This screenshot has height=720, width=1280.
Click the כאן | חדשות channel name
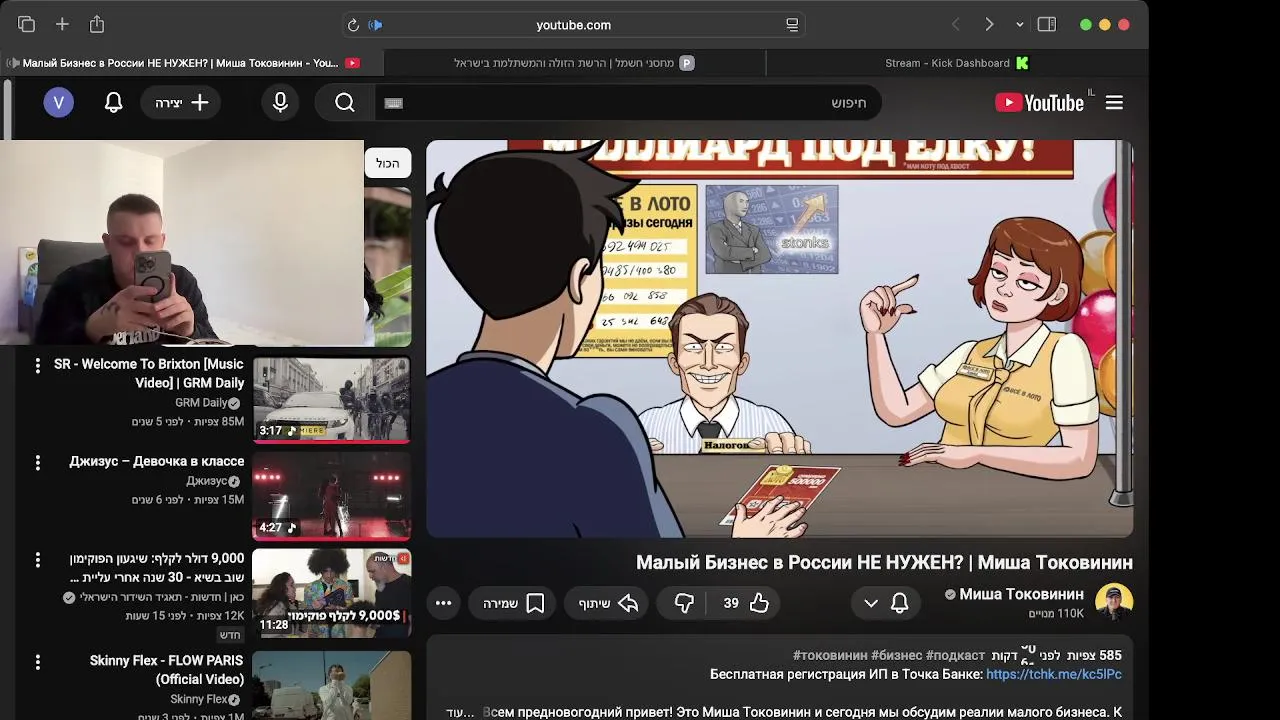point(162,597)
